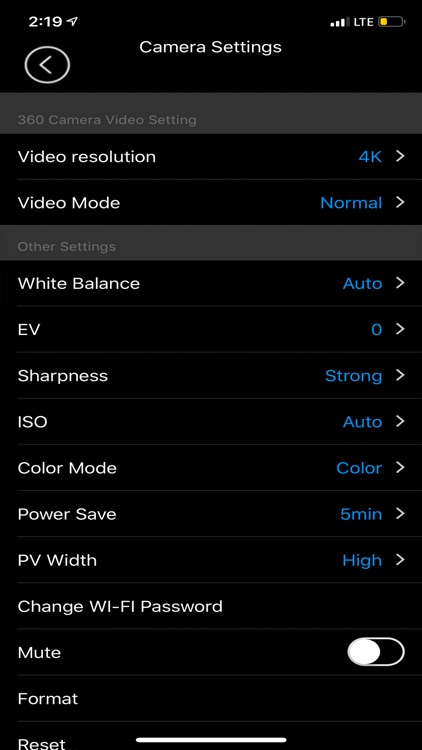This screenshot has height=750, width=422.
Task: Tap the EV chevron arrow
Action: click(400, 329)
